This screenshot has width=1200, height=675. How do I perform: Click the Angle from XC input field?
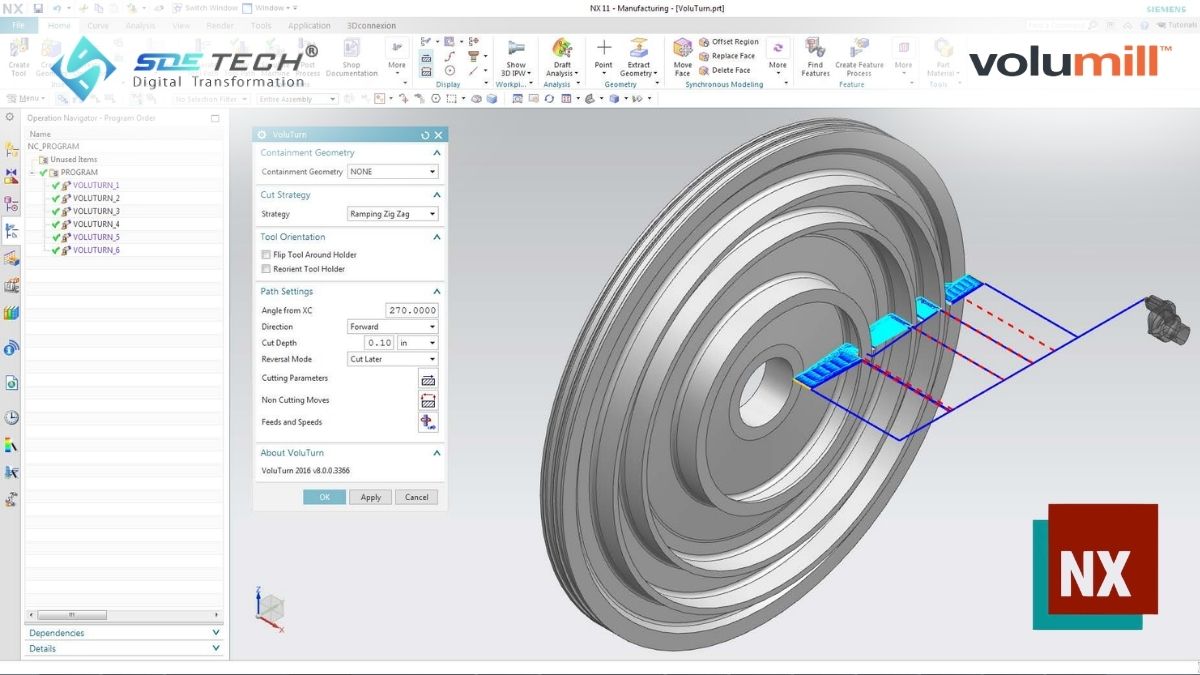[x=412, y=311]
